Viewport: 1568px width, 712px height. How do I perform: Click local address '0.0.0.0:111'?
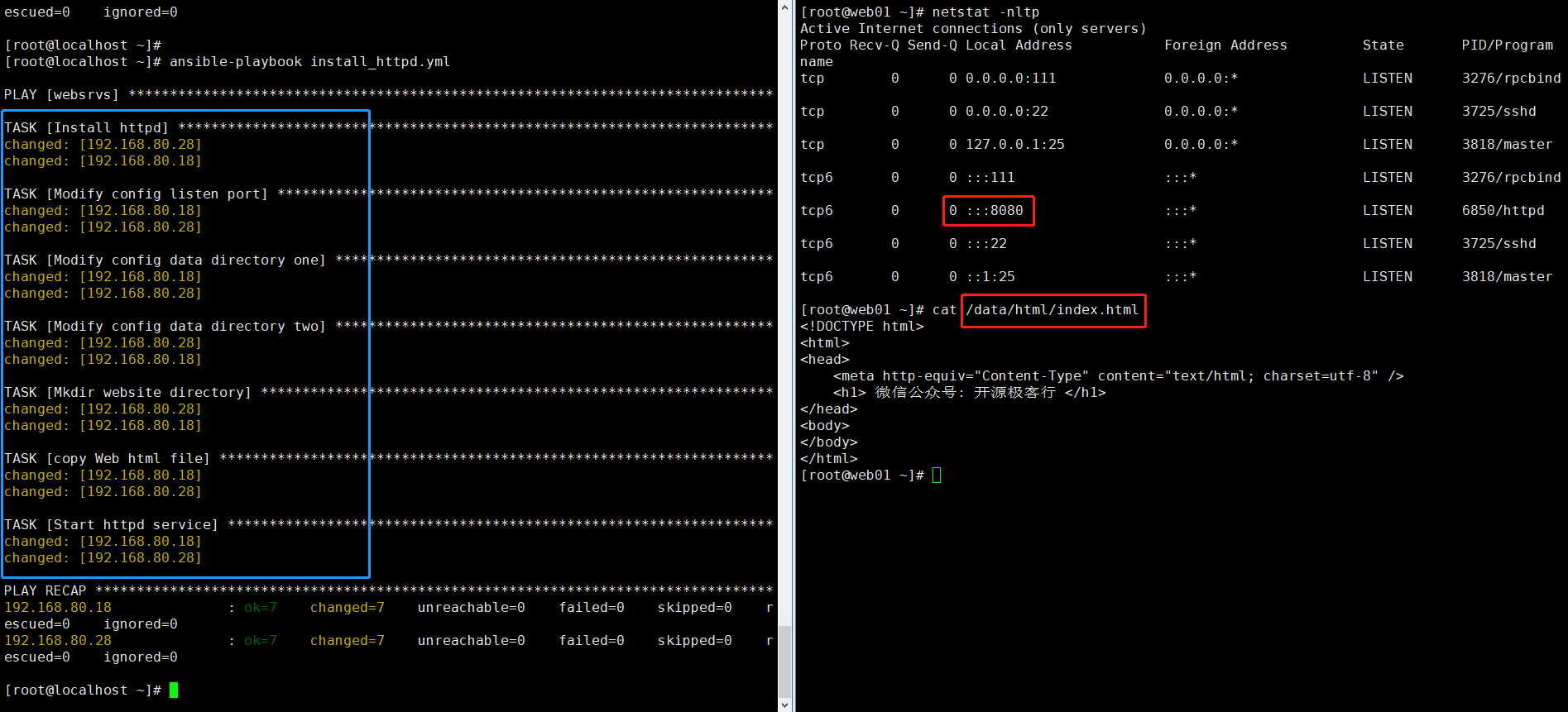[x=1011, y=79]
